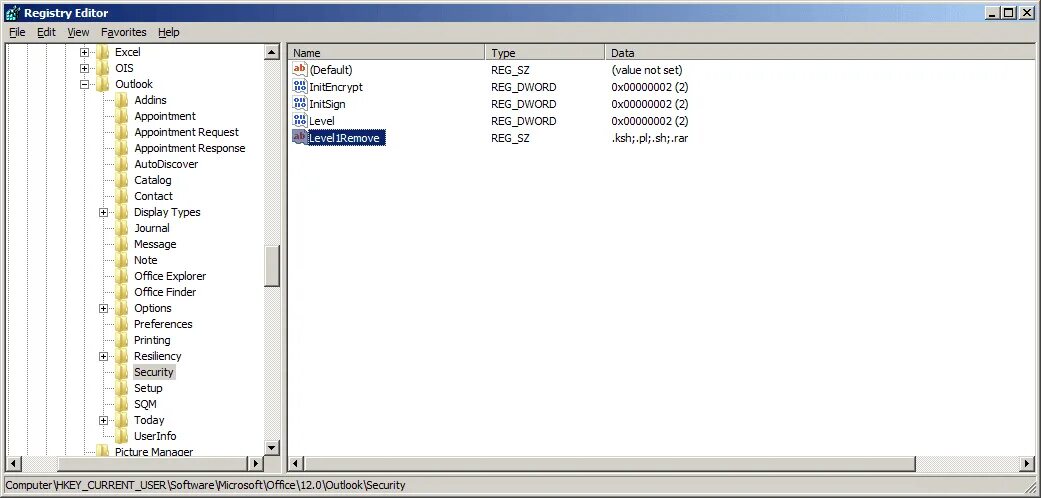Select the Office Finder key
Viewport: 1041px width, 498px height.
pyautogui.click(x=165, y=292)
